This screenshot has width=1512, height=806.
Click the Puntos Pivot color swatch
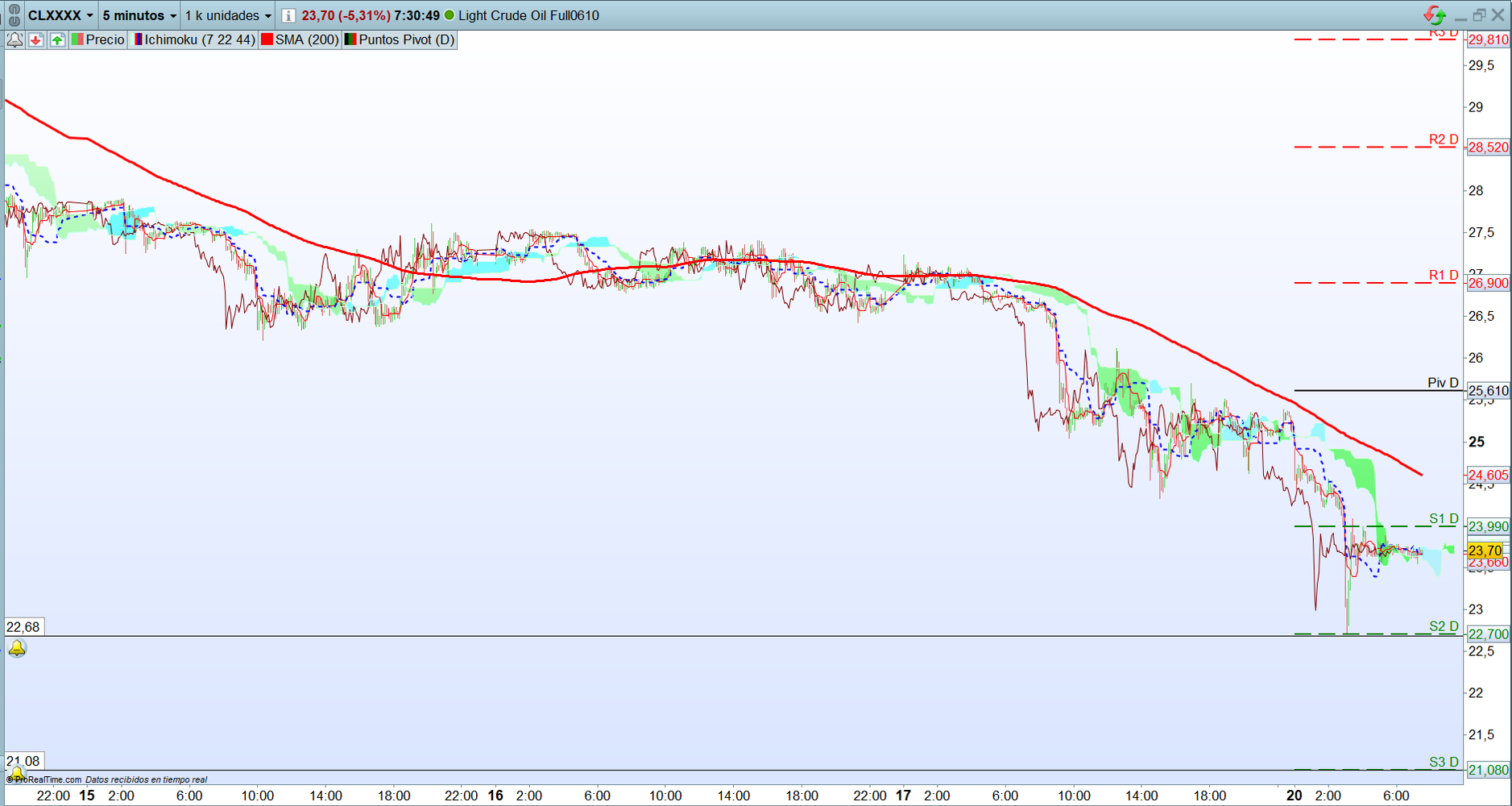coord(350,39)
